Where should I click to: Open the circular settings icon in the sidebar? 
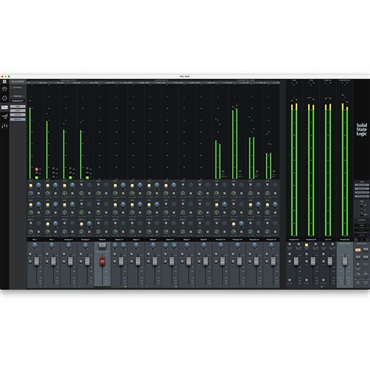(4, 98)
